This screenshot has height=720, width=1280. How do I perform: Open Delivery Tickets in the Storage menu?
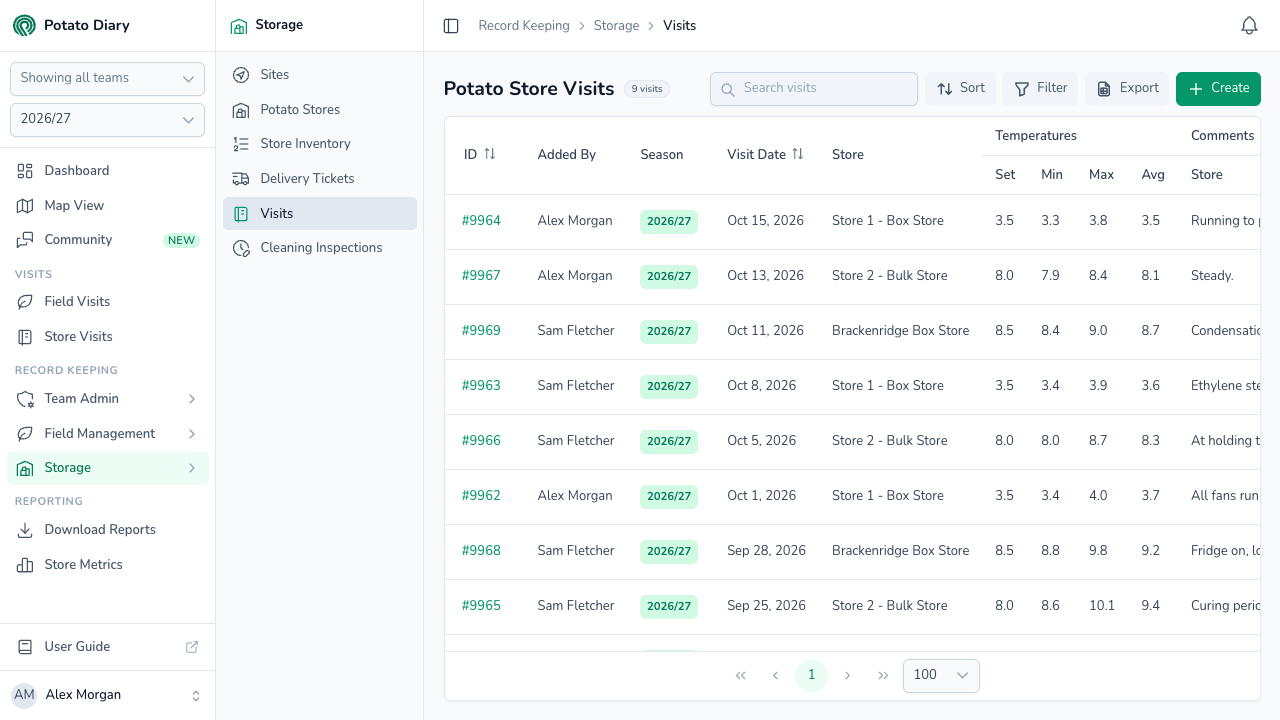(319, 178)
